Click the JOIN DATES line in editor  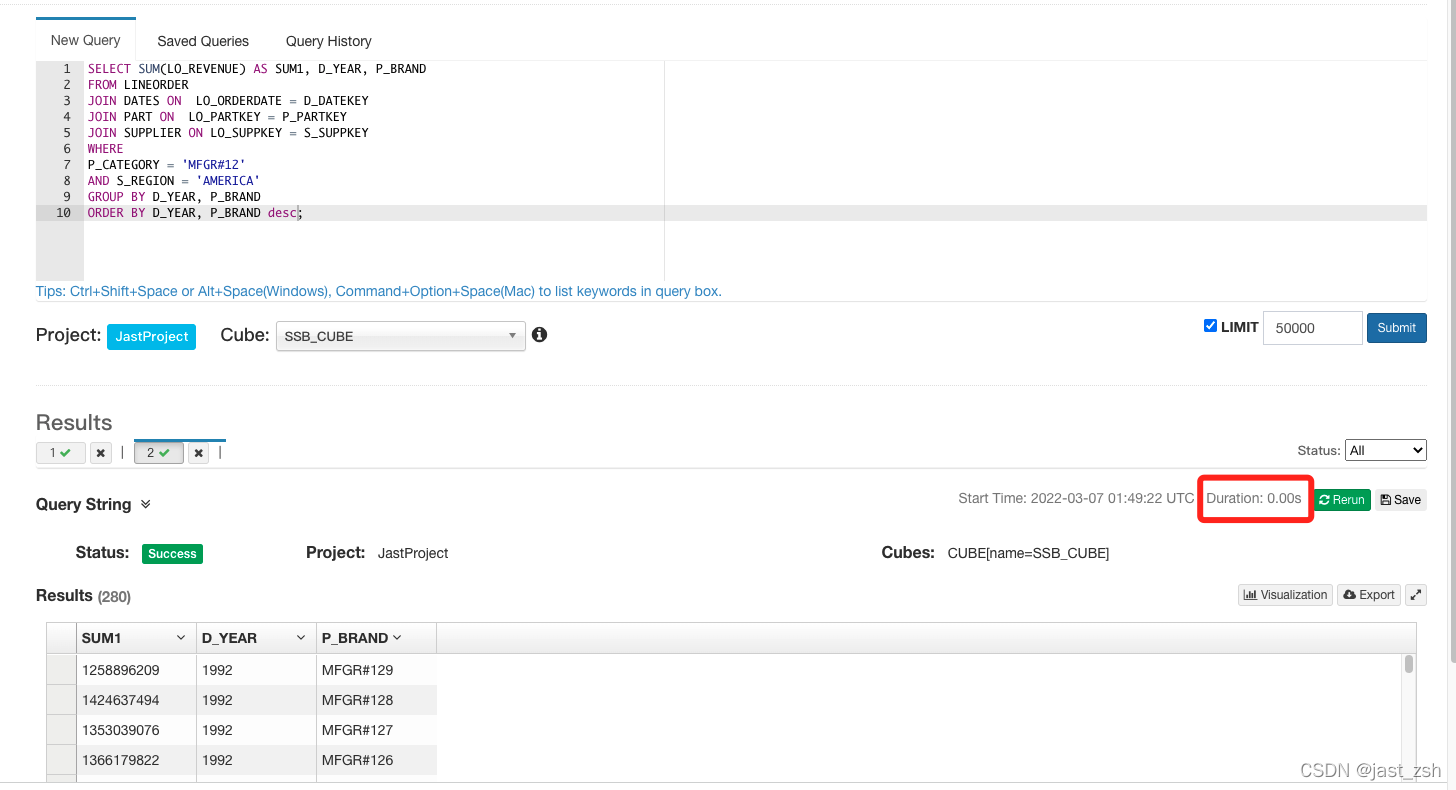click(228, 101)
